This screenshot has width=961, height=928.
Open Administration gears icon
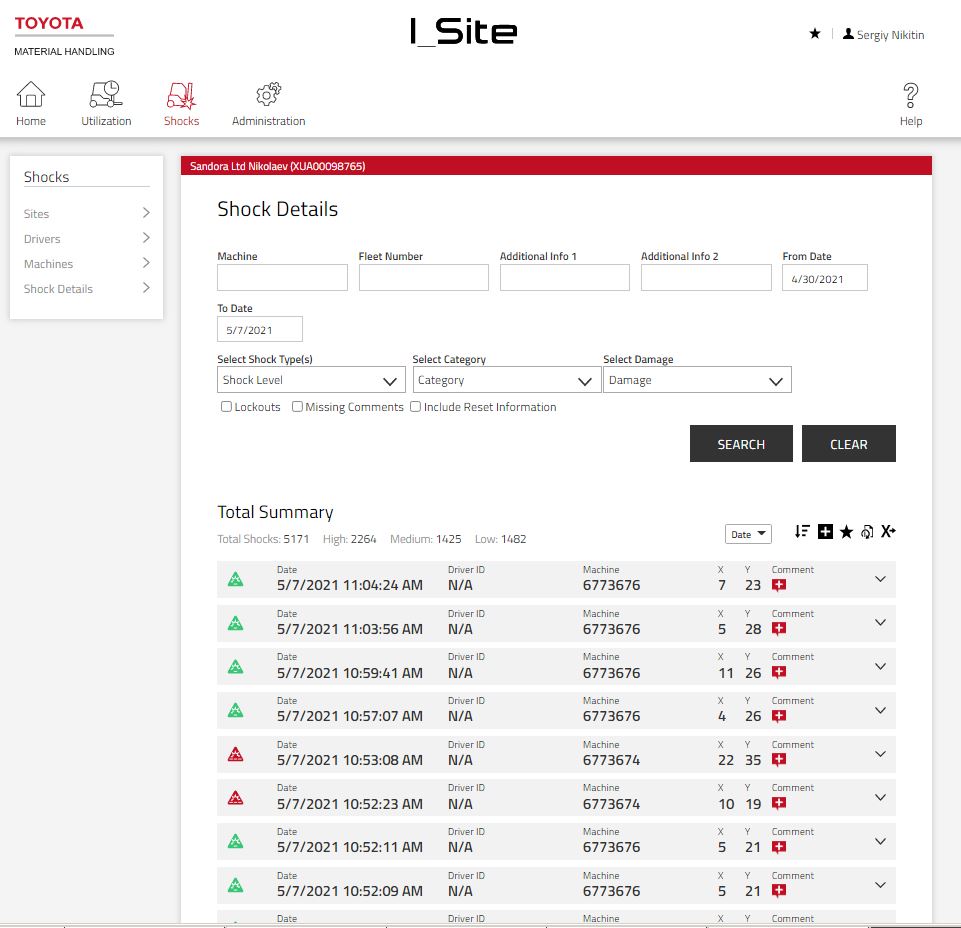pos(268,94)
